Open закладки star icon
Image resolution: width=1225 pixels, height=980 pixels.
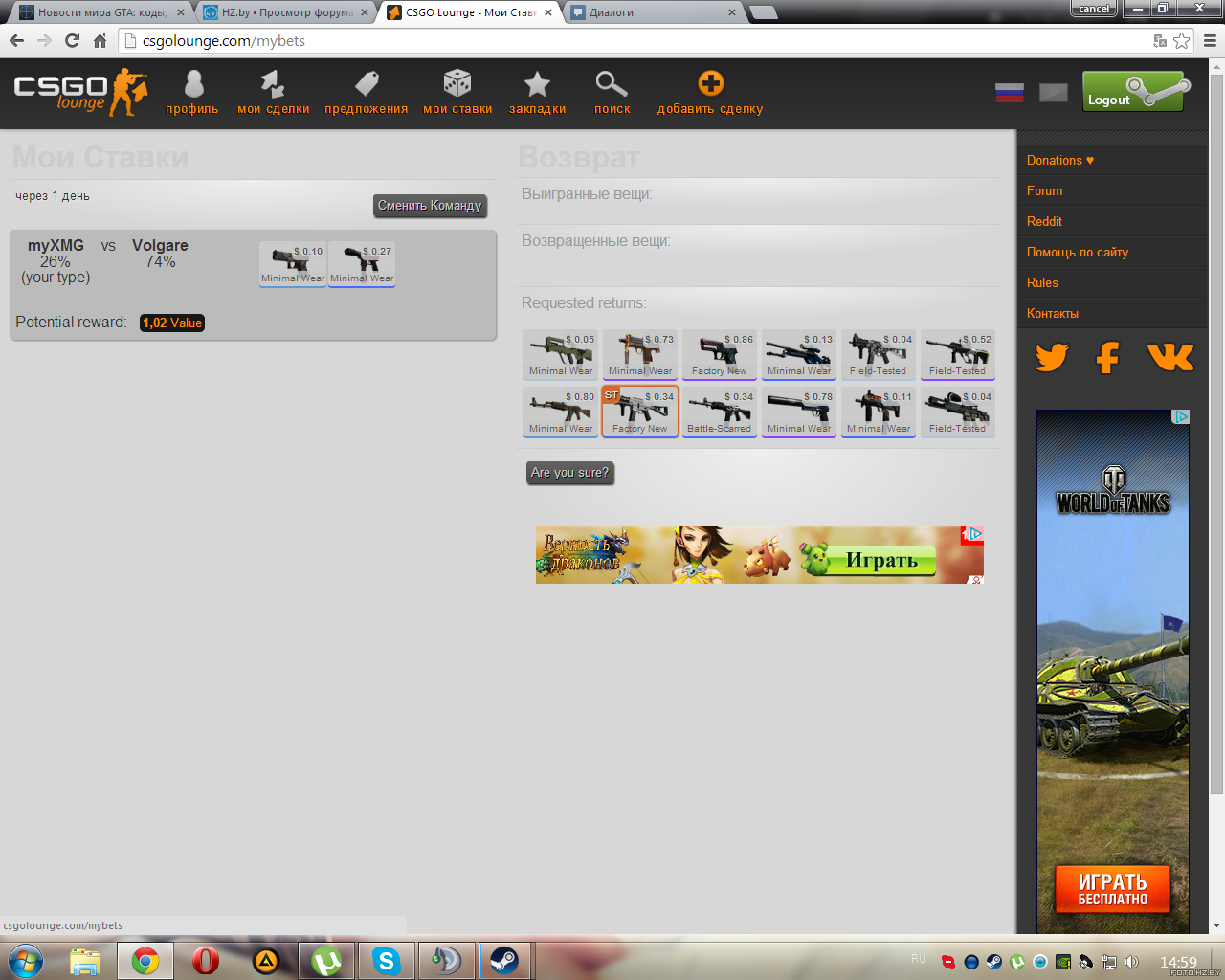pos(537,85)
